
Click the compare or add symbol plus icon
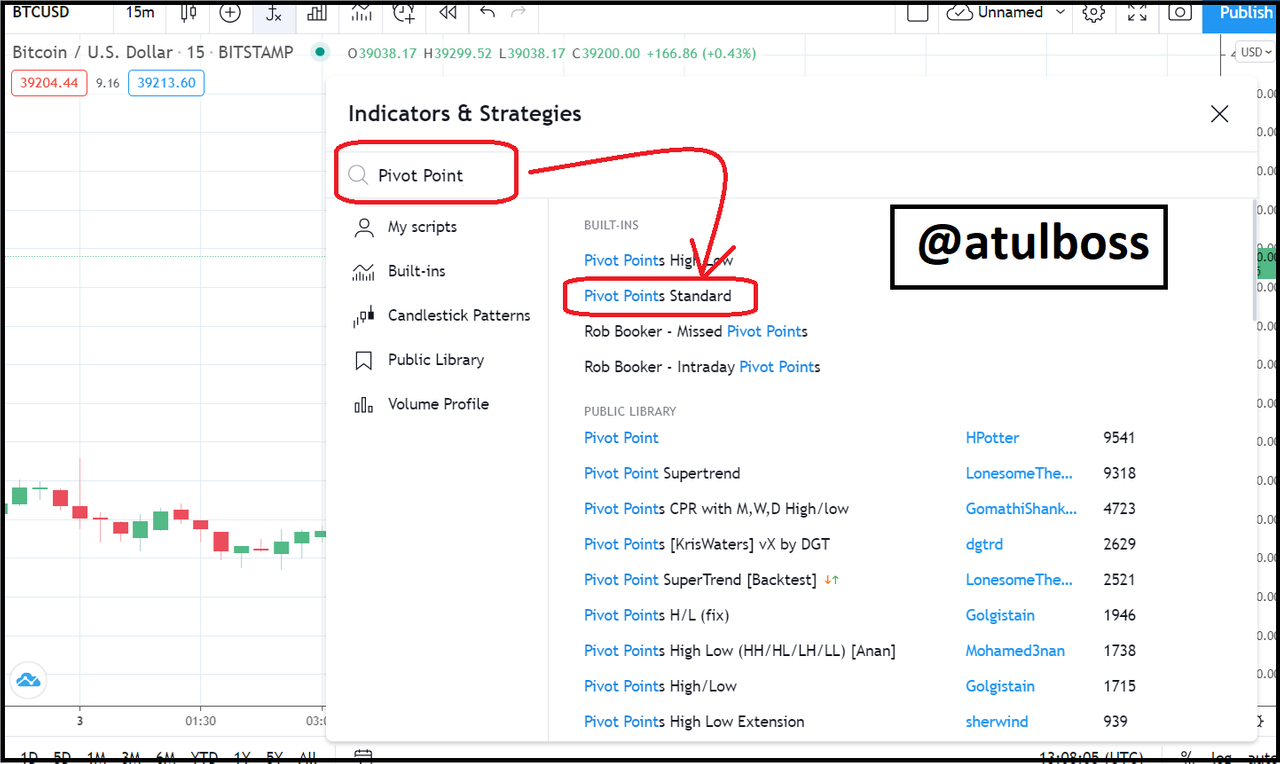[230, 12]
